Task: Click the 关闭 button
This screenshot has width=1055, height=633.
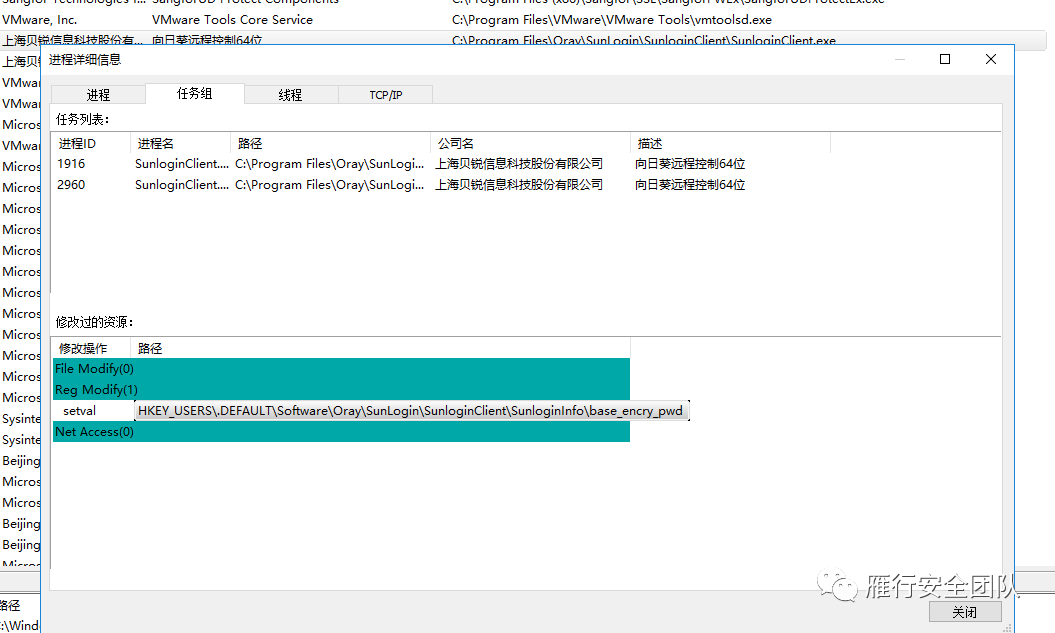Action: [965, 612]
